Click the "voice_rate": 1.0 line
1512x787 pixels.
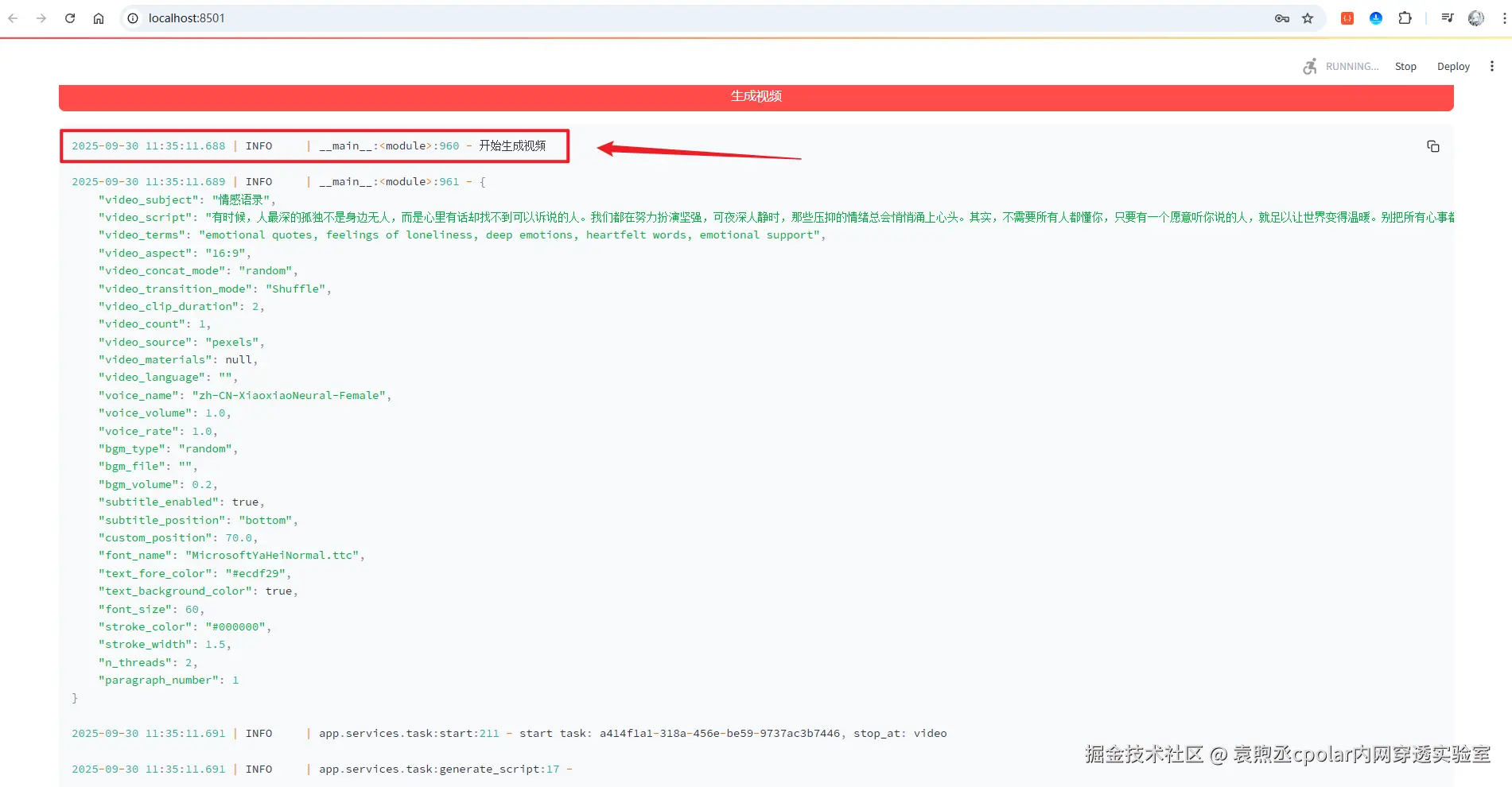pos(158,431)
